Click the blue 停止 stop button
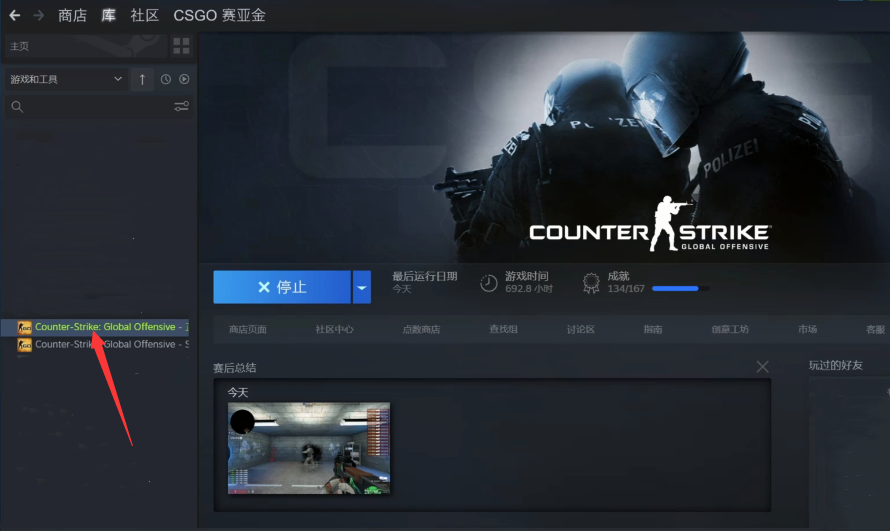 282,287
